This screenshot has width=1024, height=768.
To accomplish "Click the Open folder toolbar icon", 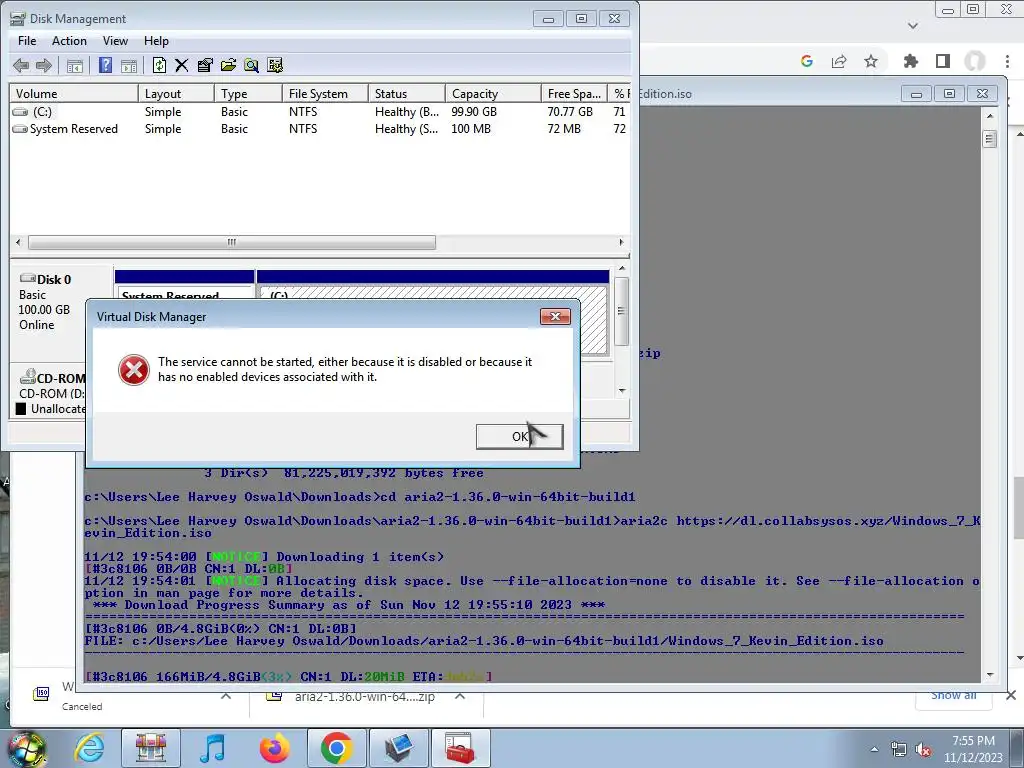I will coord(228,65).
